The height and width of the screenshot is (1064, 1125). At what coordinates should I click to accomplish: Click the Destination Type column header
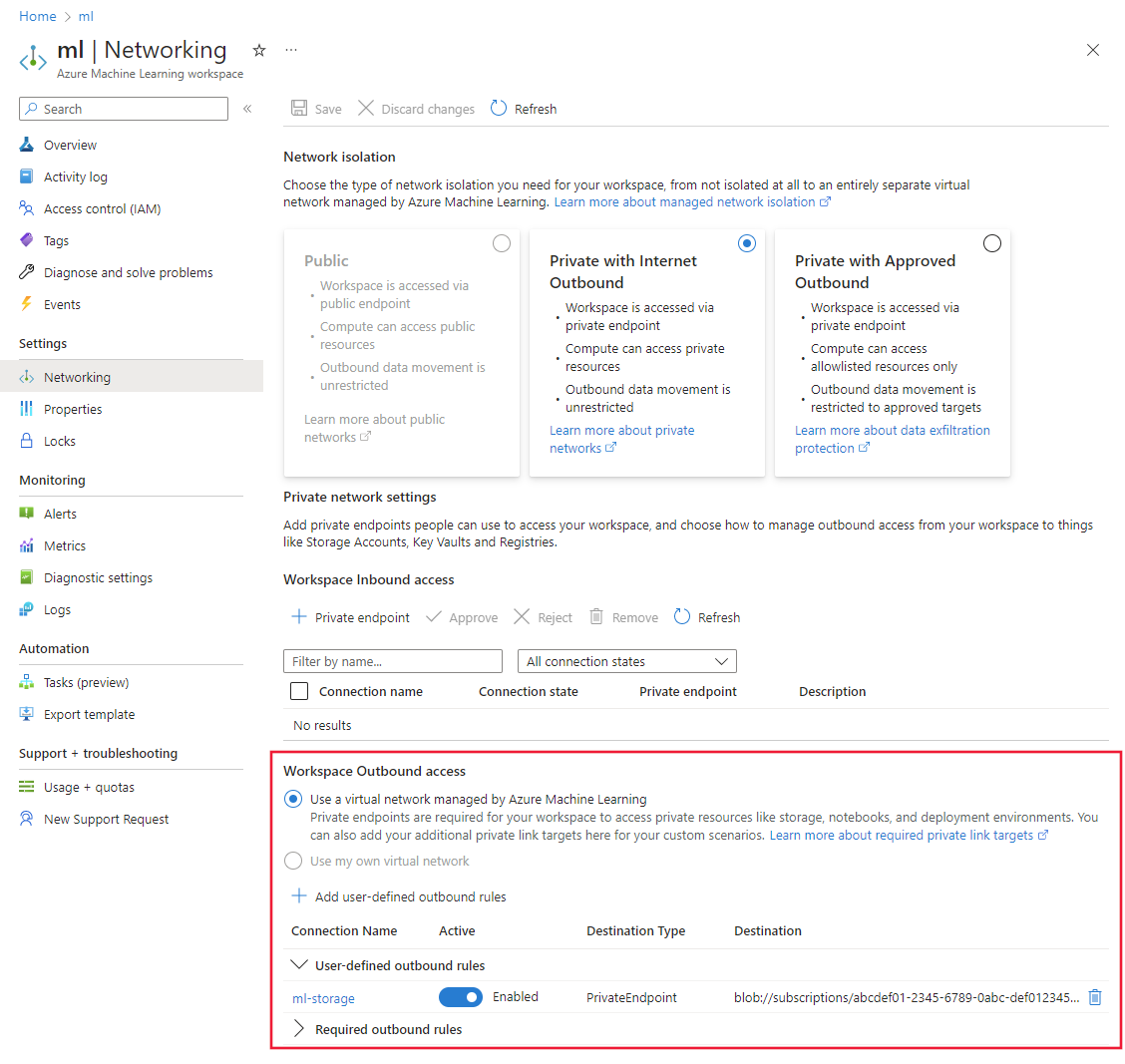(635, 931)
